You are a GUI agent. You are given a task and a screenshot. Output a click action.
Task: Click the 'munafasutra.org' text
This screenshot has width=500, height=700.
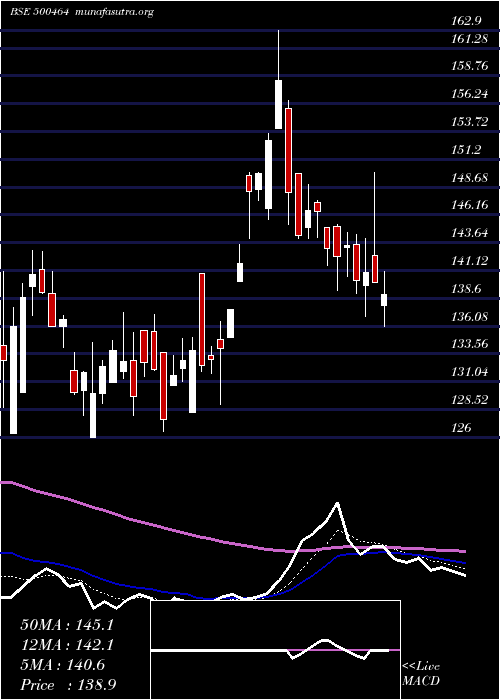coord(115,12)
